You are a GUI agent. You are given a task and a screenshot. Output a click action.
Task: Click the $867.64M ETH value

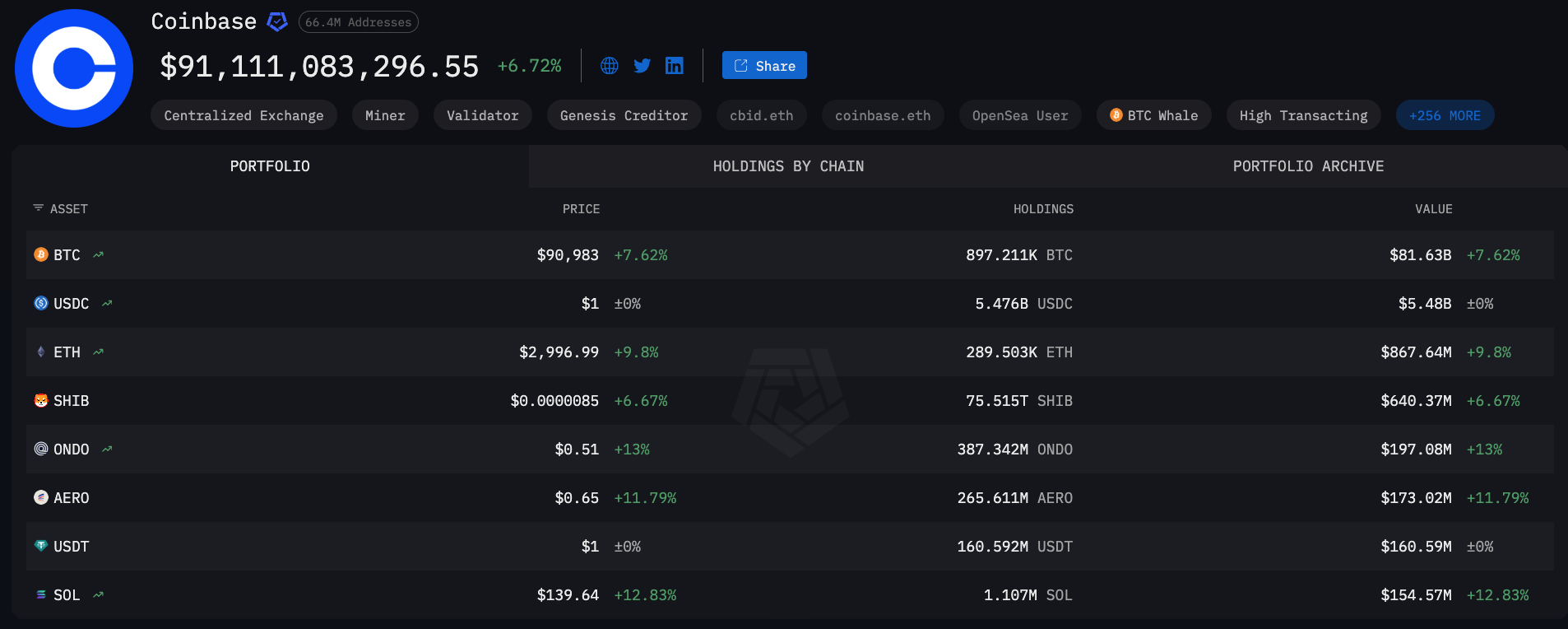(1416, 352)
